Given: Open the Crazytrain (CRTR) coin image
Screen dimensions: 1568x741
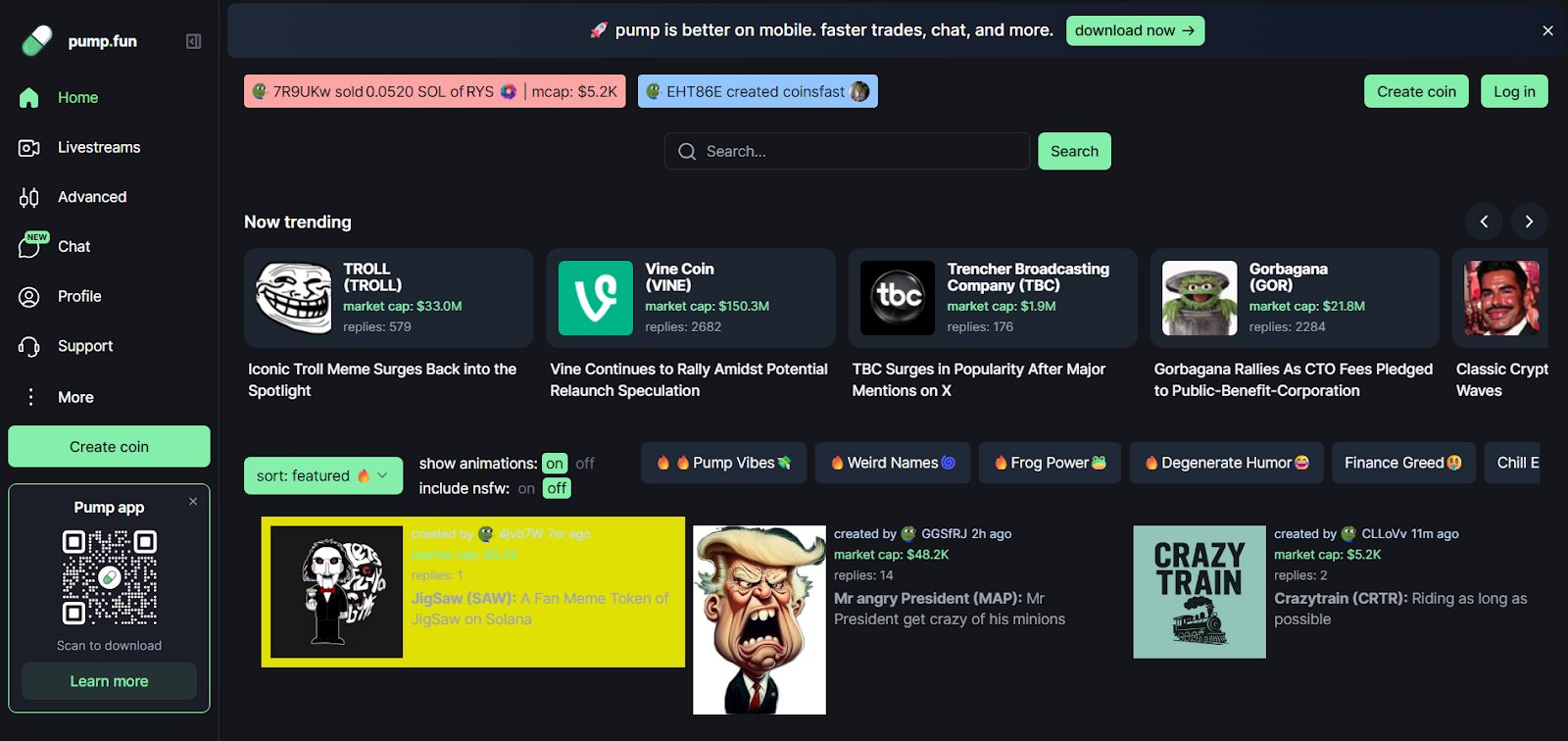Looking at the screenshot, I should pyautogui.click(x=1200, y=592).
